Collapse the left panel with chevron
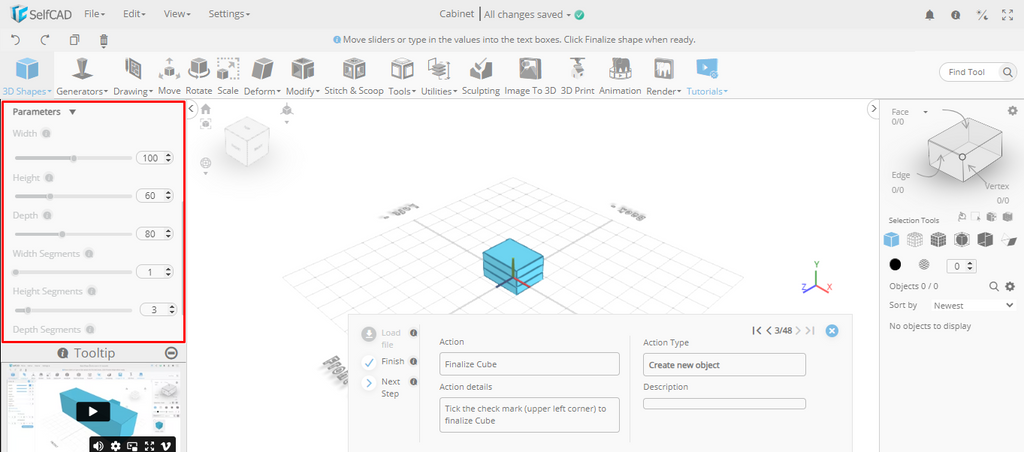The width and height of the screenshot is (1024, 452). coord(192,108)
